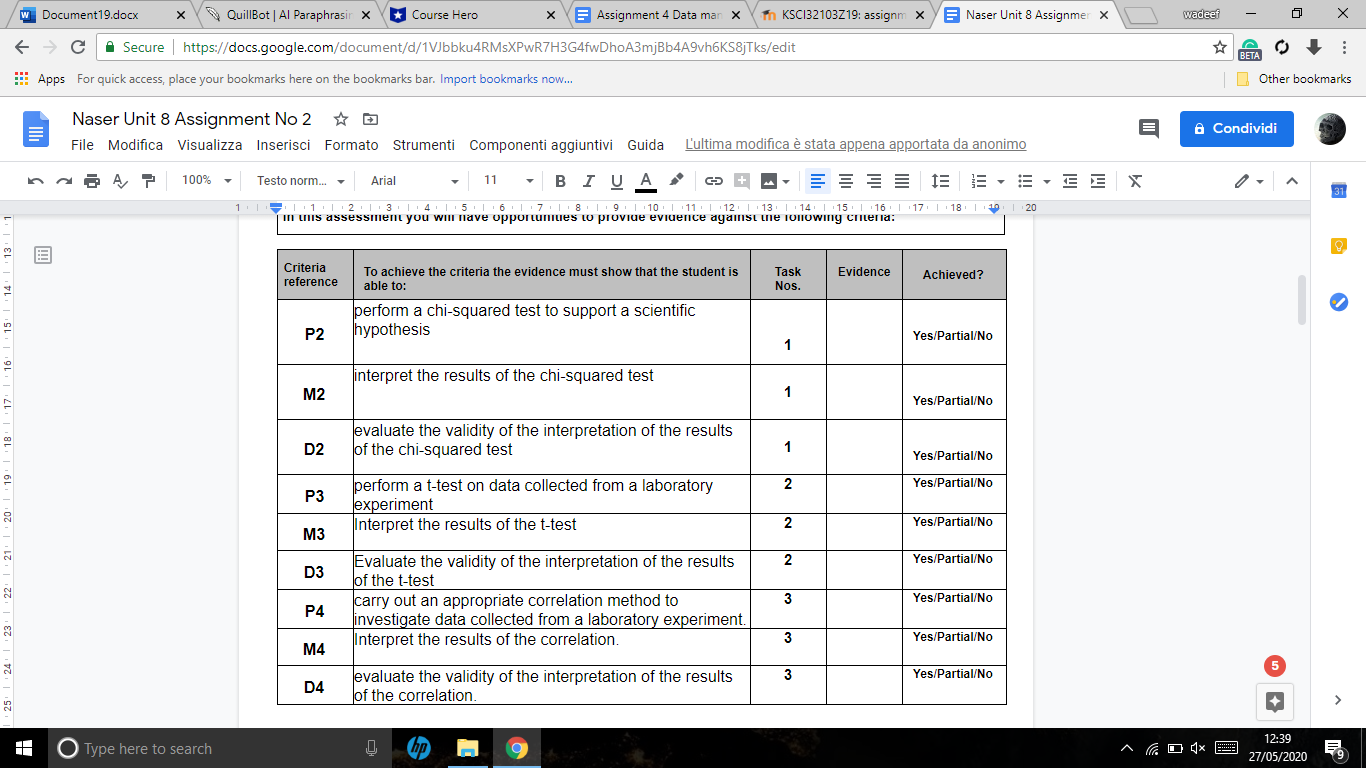The width and height of the screenshot is (1366, 768).
Task: Toggle the bulleted list
Action: point(1026,181)
